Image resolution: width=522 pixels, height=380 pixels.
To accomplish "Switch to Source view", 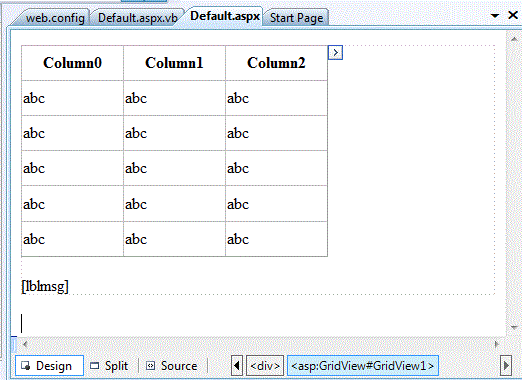I will [172, 366].
